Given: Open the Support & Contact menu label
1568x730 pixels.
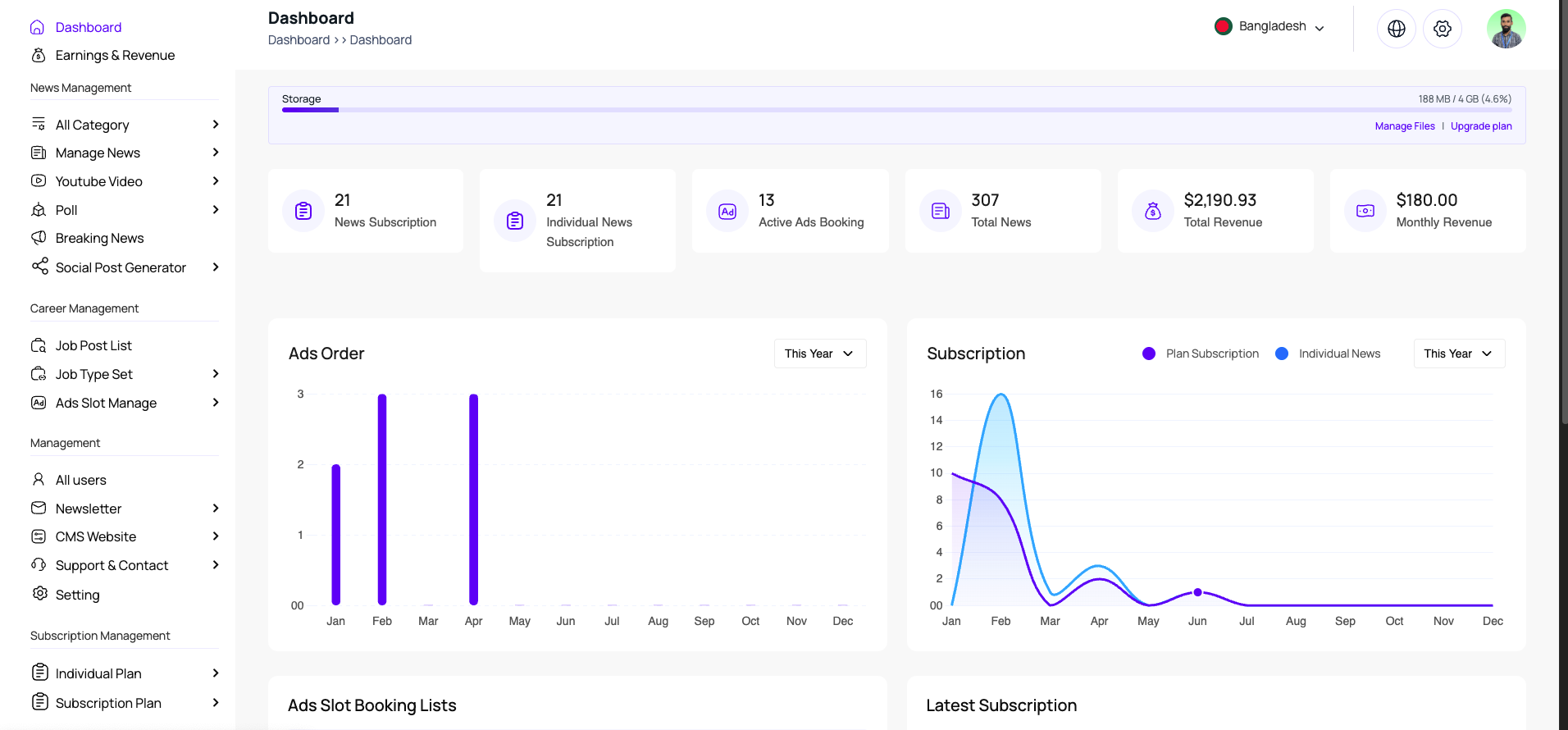Looking at the screenshot, I should point(112,565).
